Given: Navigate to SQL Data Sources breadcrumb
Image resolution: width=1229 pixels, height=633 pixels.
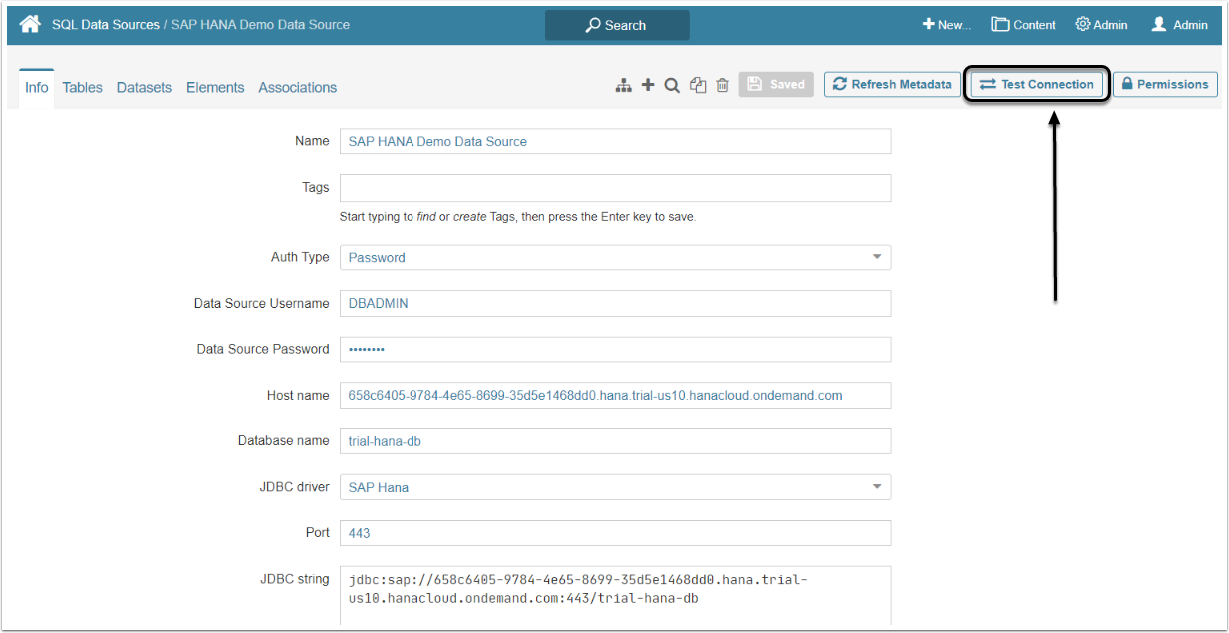Looking at the screenshot, I should coord(105,24).
